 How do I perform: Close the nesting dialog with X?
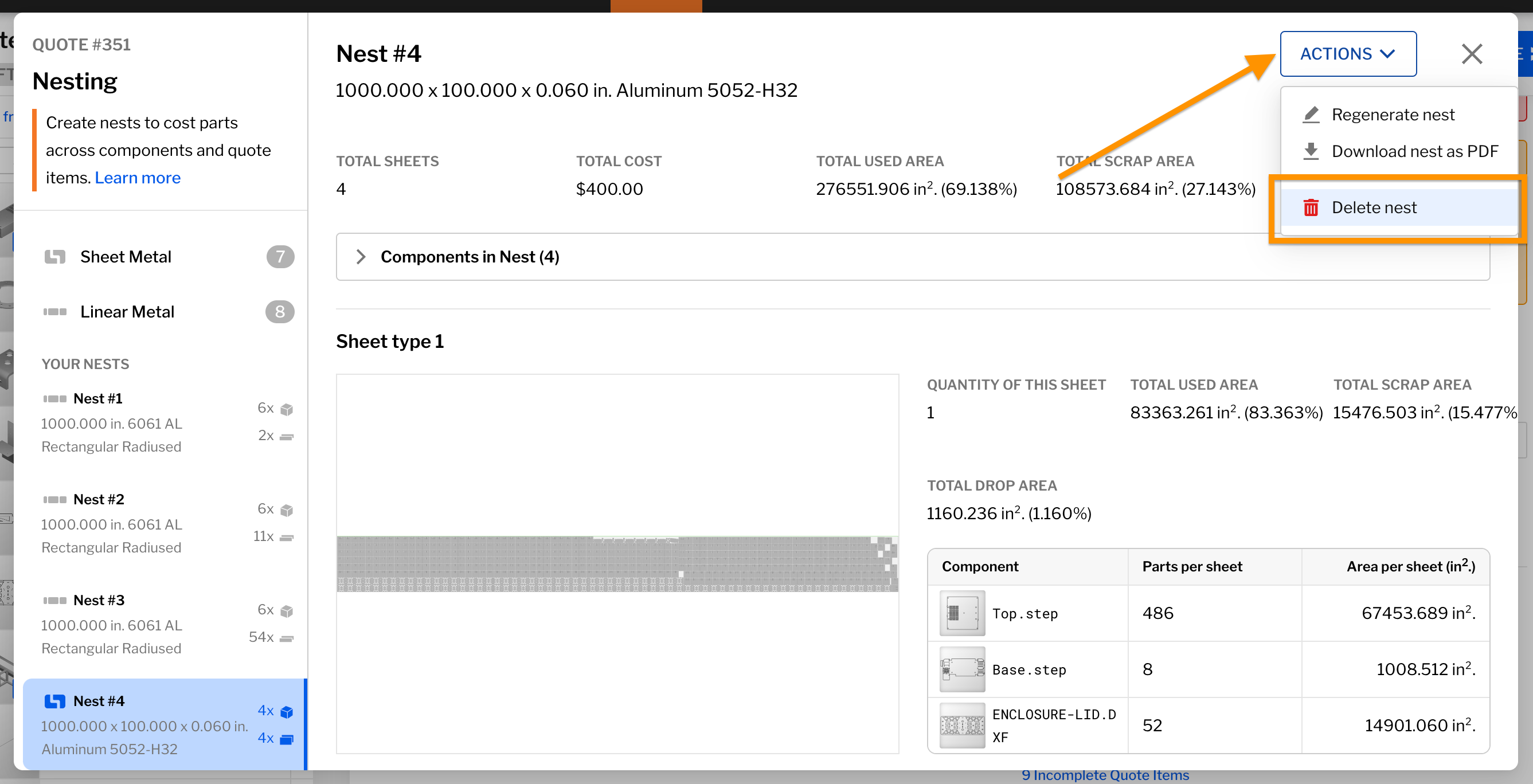[x=1471, y=54]
